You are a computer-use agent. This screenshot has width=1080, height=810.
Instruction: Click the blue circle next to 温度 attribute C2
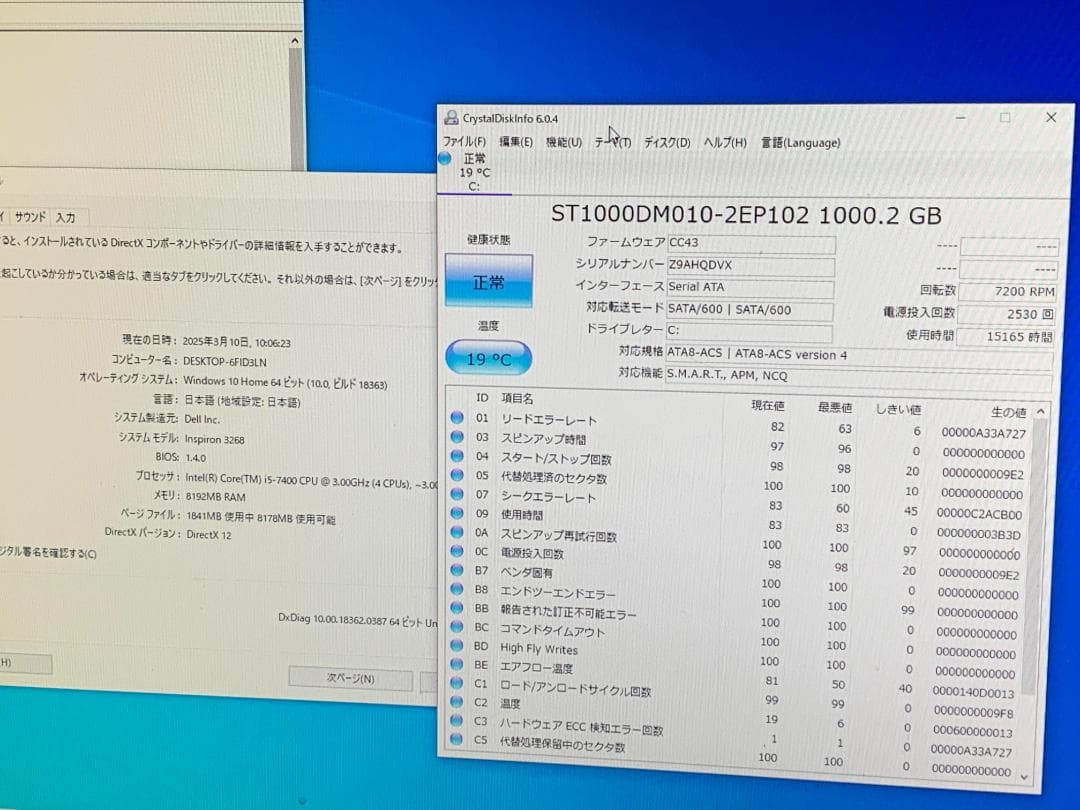point(458,702)
